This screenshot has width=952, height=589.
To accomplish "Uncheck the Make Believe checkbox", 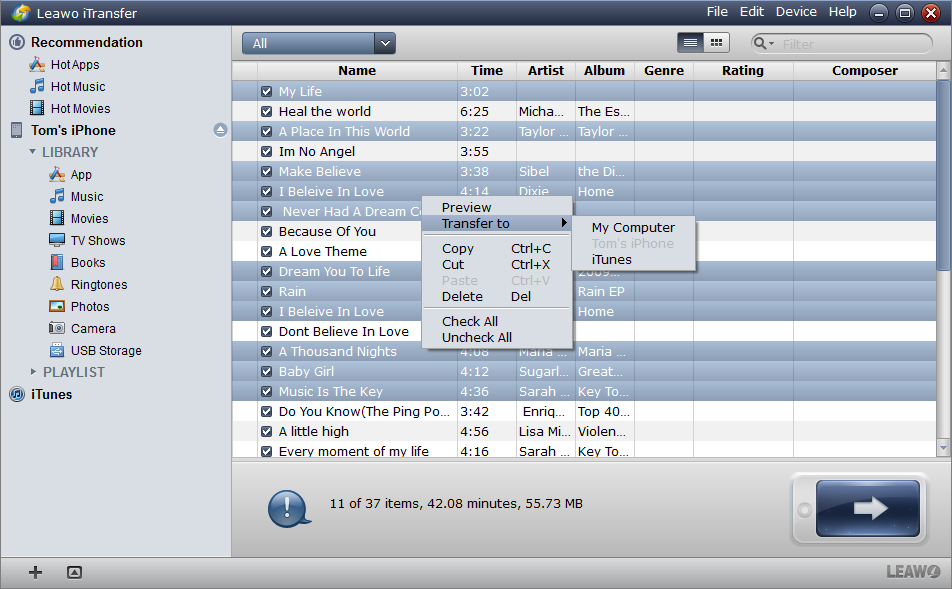I will coord(267,172).
